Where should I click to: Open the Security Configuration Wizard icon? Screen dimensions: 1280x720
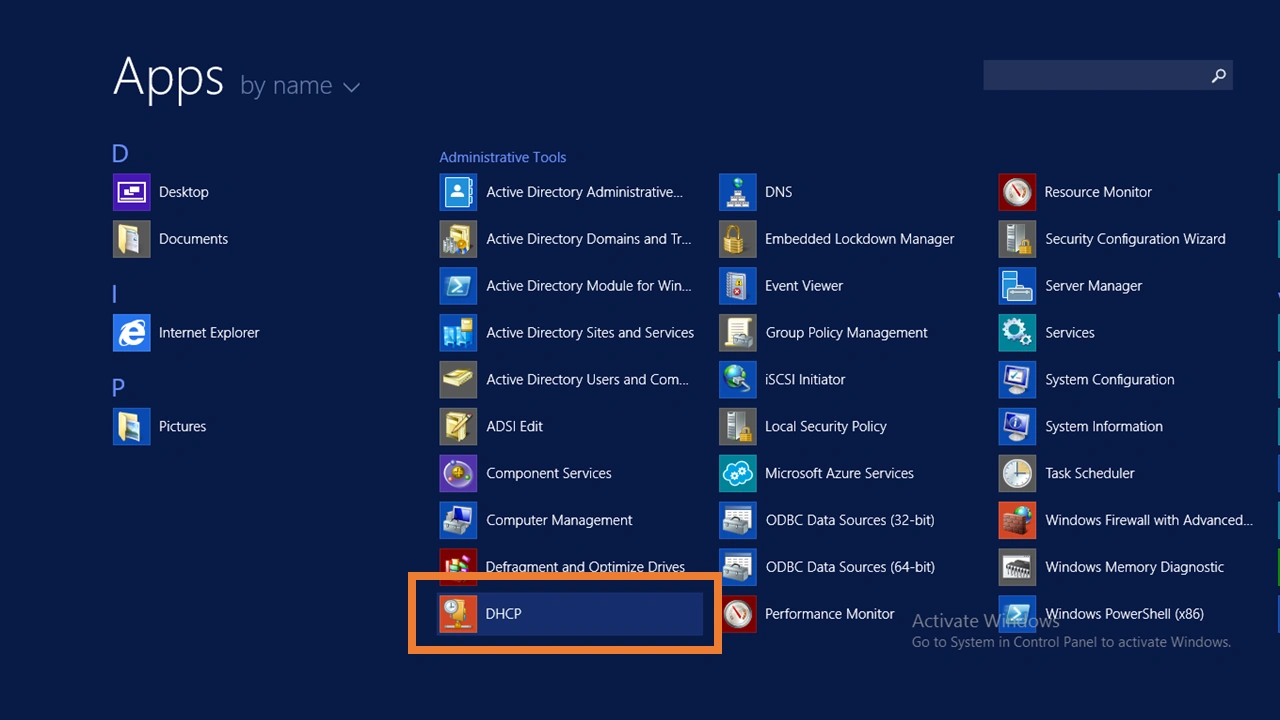(1017, 239)
